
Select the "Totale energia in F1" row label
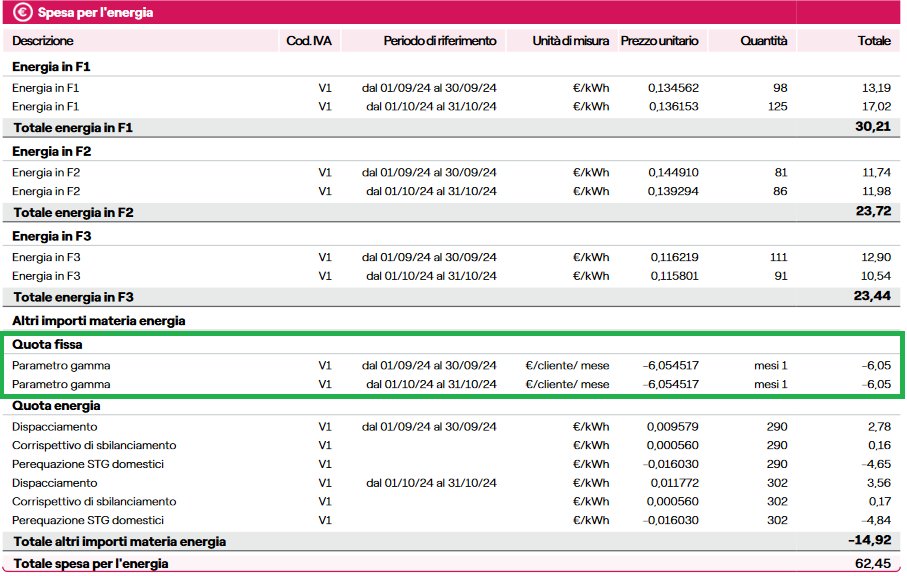point(72,128)
